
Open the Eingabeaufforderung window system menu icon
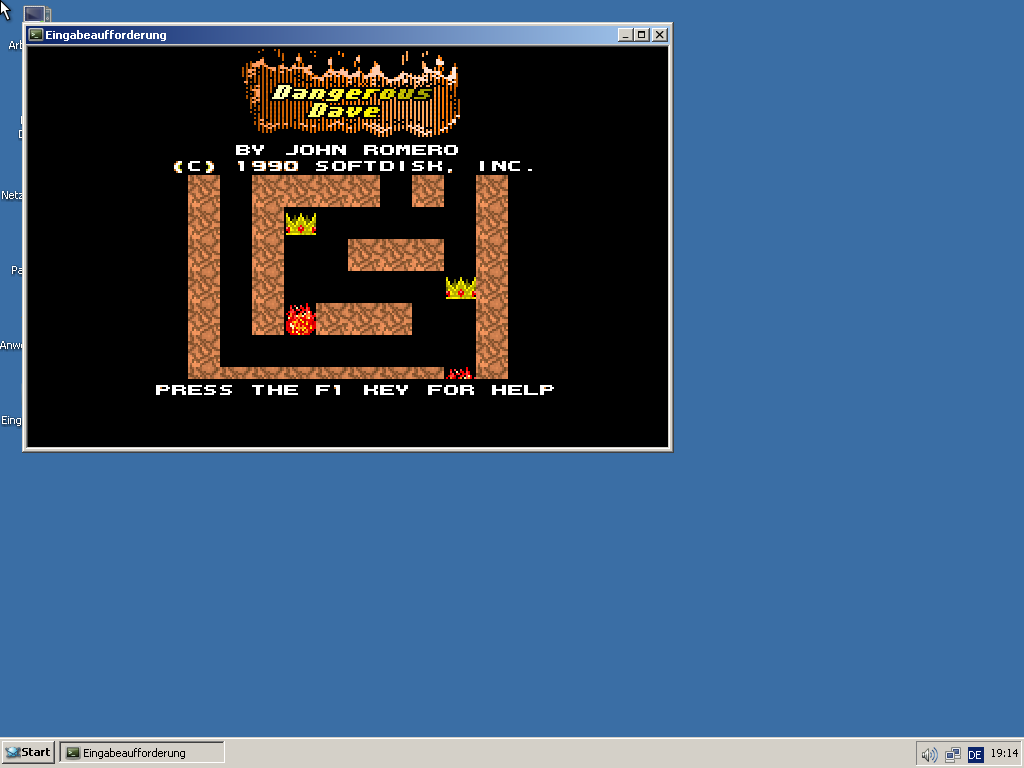click(36, 35)
